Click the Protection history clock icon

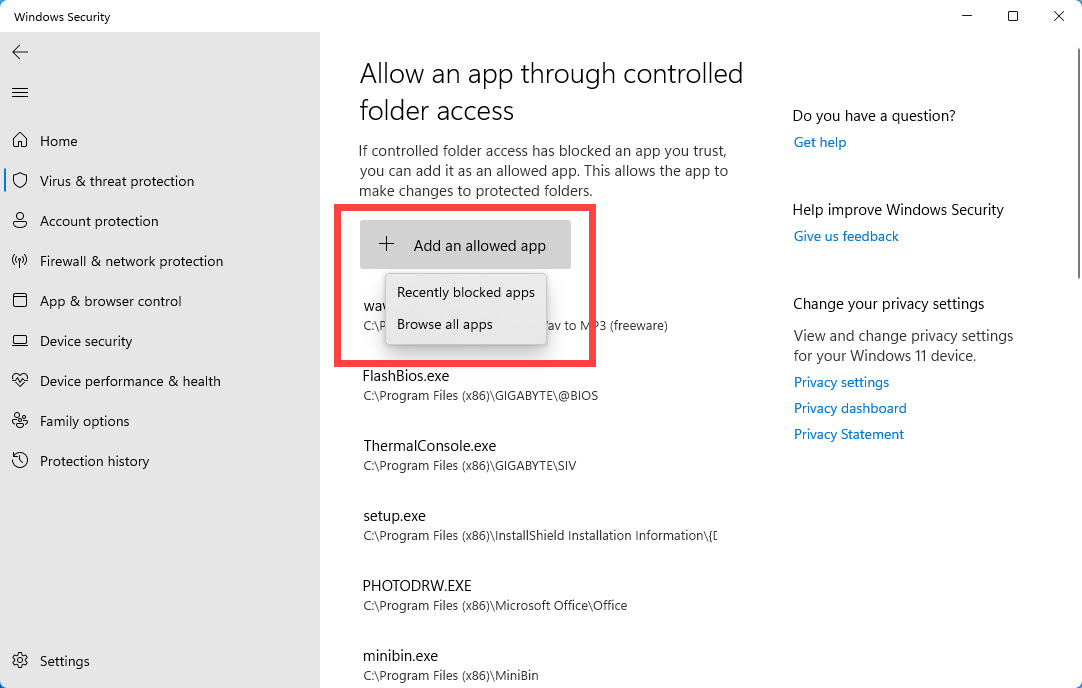20,461
